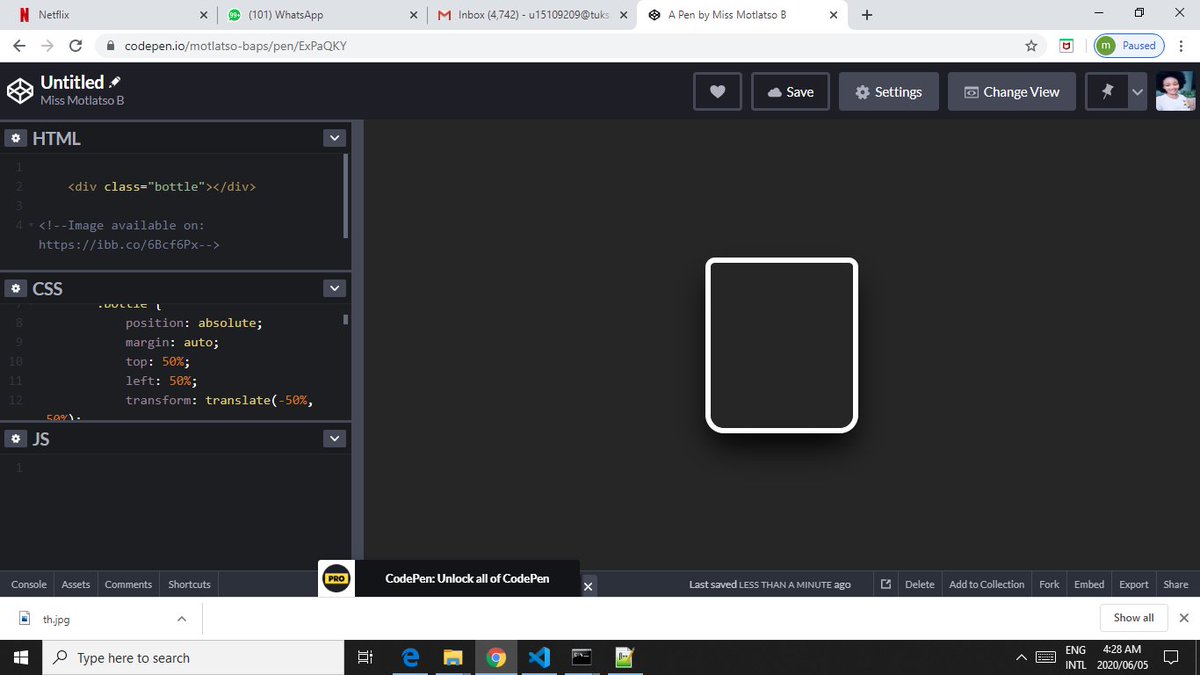
Task: Expand HTML editor dropdown chevron
Action: coord(335,138)
